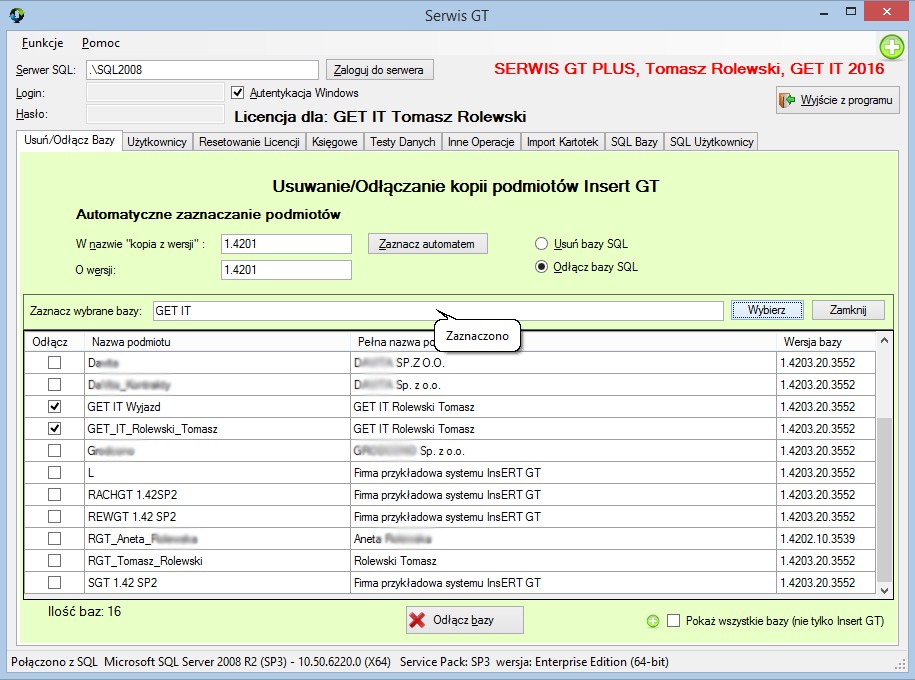Click the Hasło input field
The image size is (915, 680).
click(155, 114)
